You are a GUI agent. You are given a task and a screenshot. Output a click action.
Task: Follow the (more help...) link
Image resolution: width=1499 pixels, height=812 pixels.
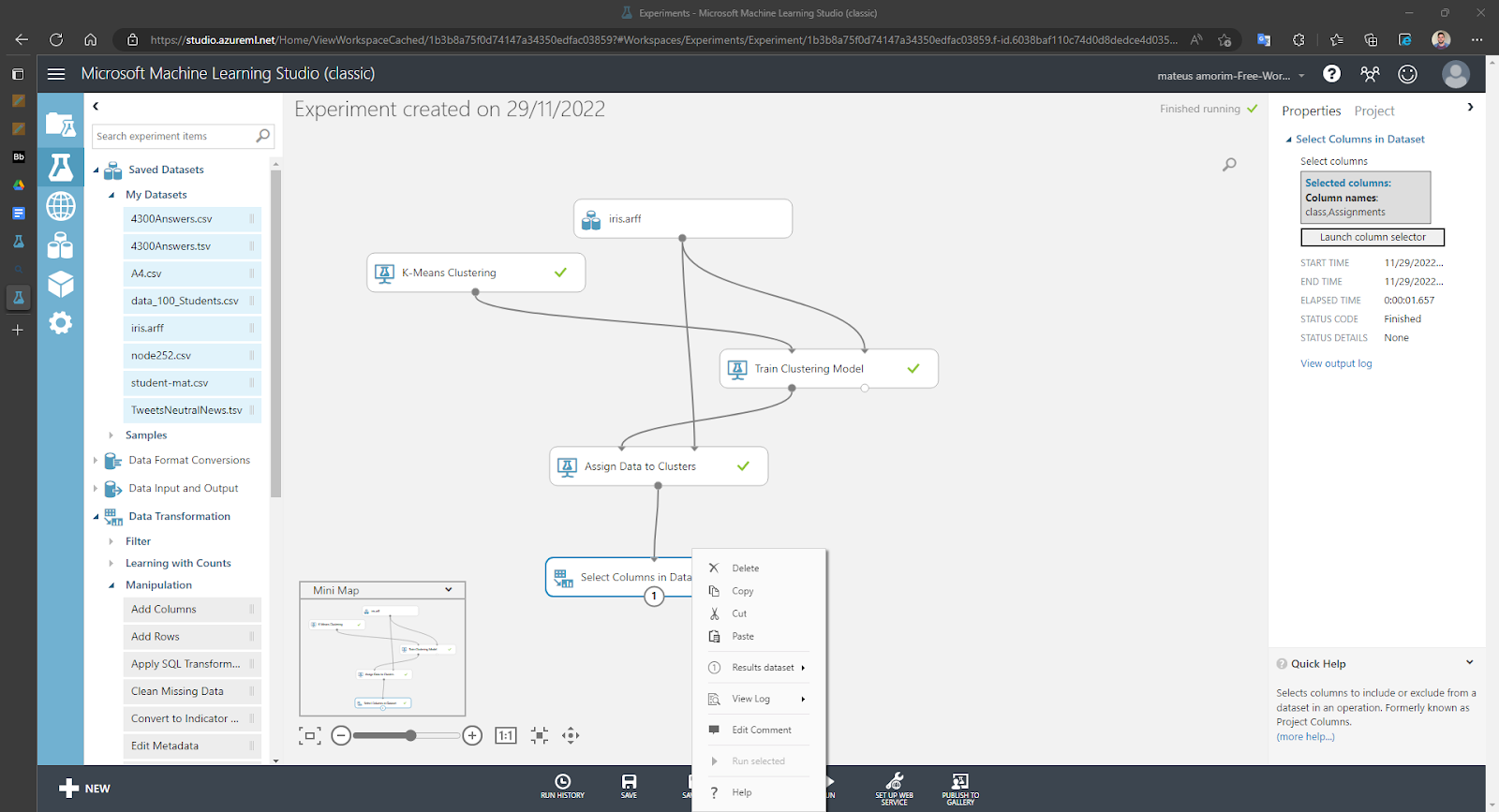pos(1305,737)
